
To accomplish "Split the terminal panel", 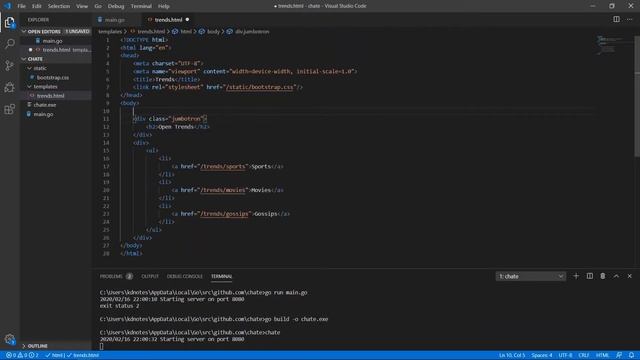I will [590, 276].
